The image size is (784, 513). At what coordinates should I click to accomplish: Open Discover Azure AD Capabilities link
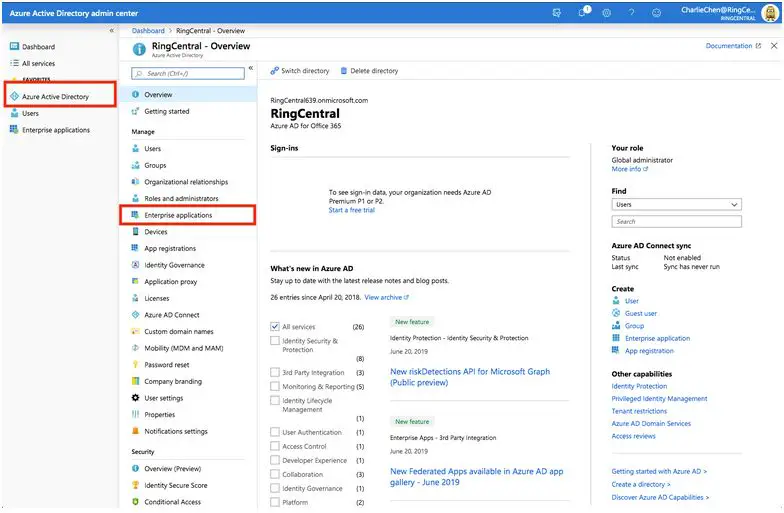coord(660,498)
